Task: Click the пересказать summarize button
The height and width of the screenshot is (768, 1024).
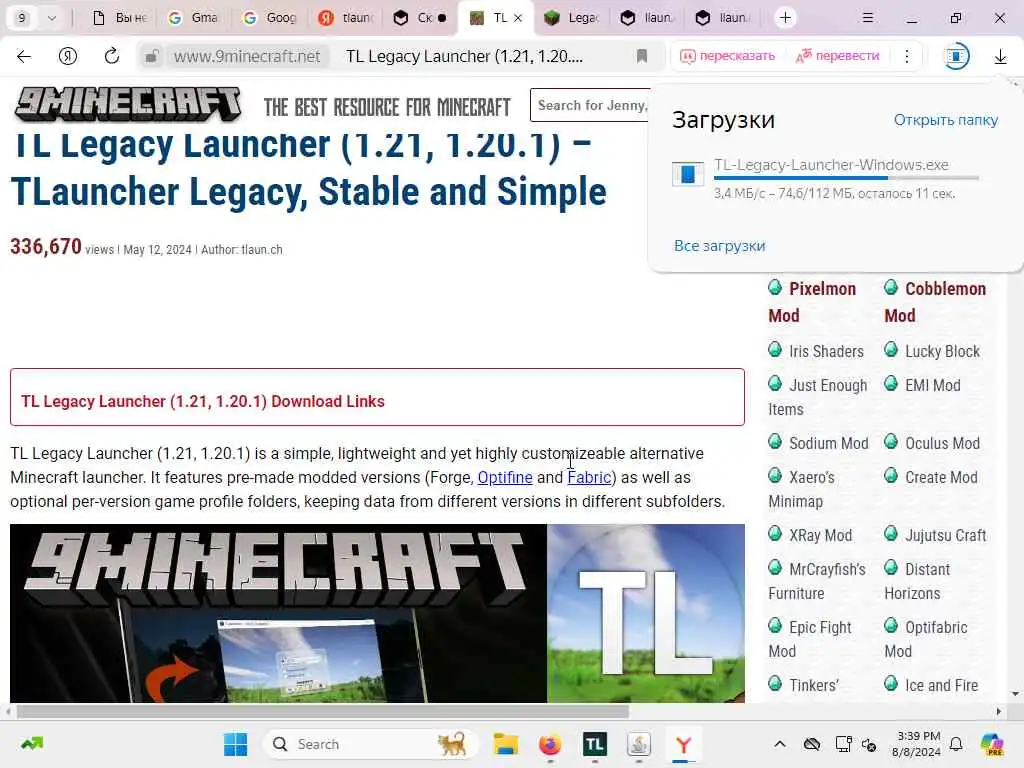Action: [x=728, y=56]
